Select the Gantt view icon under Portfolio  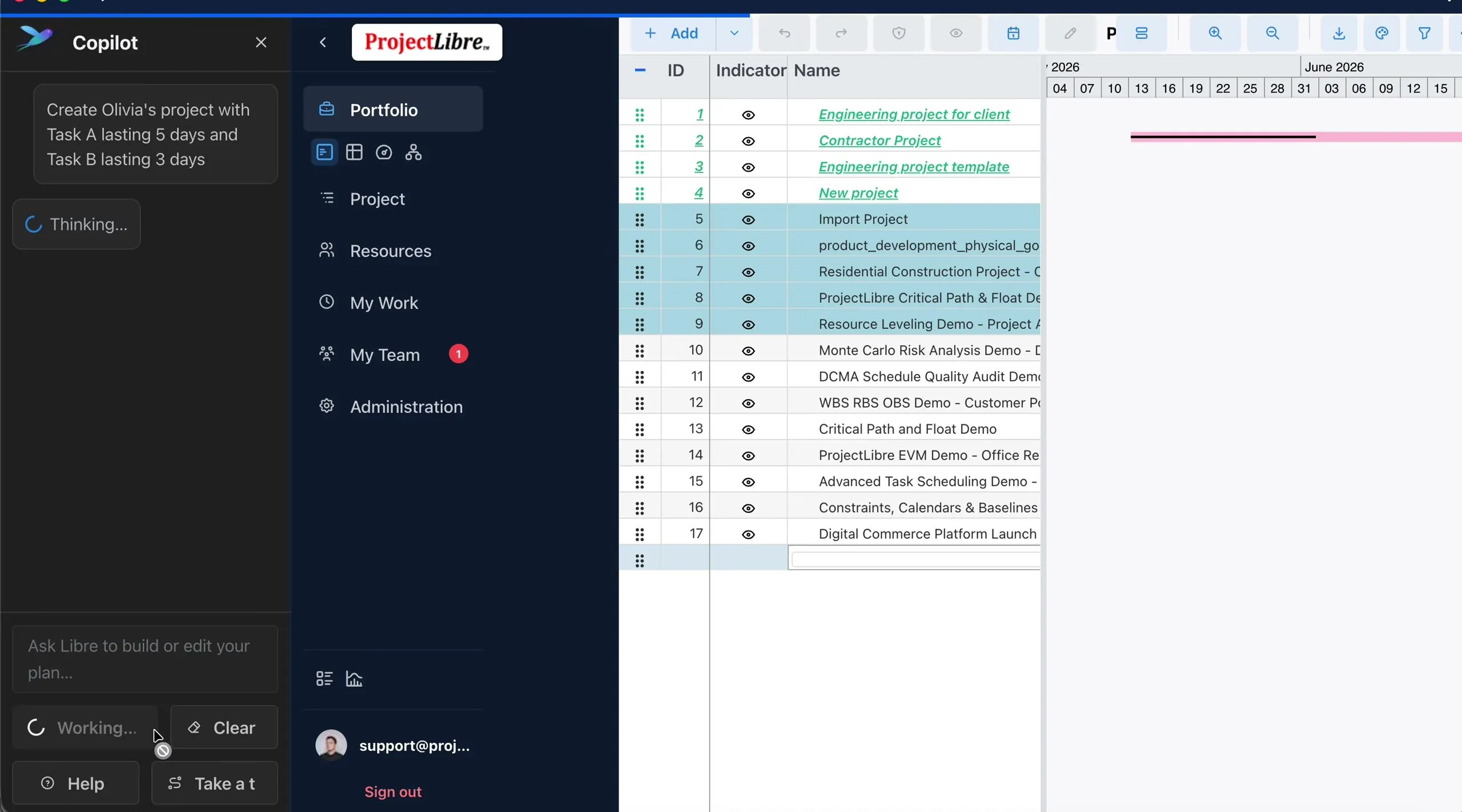[x=324, y=152]
